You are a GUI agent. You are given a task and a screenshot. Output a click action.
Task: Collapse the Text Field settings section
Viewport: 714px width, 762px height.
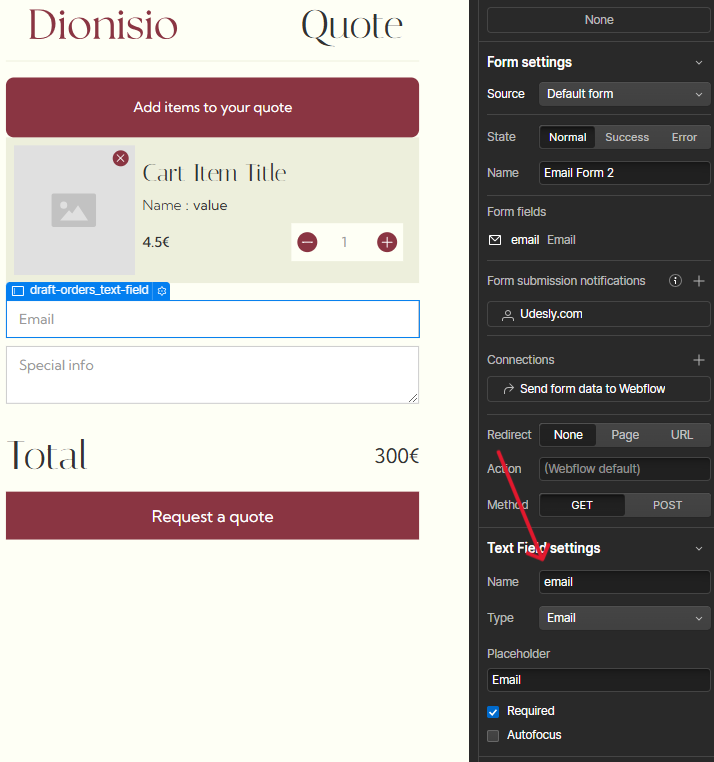699,548
